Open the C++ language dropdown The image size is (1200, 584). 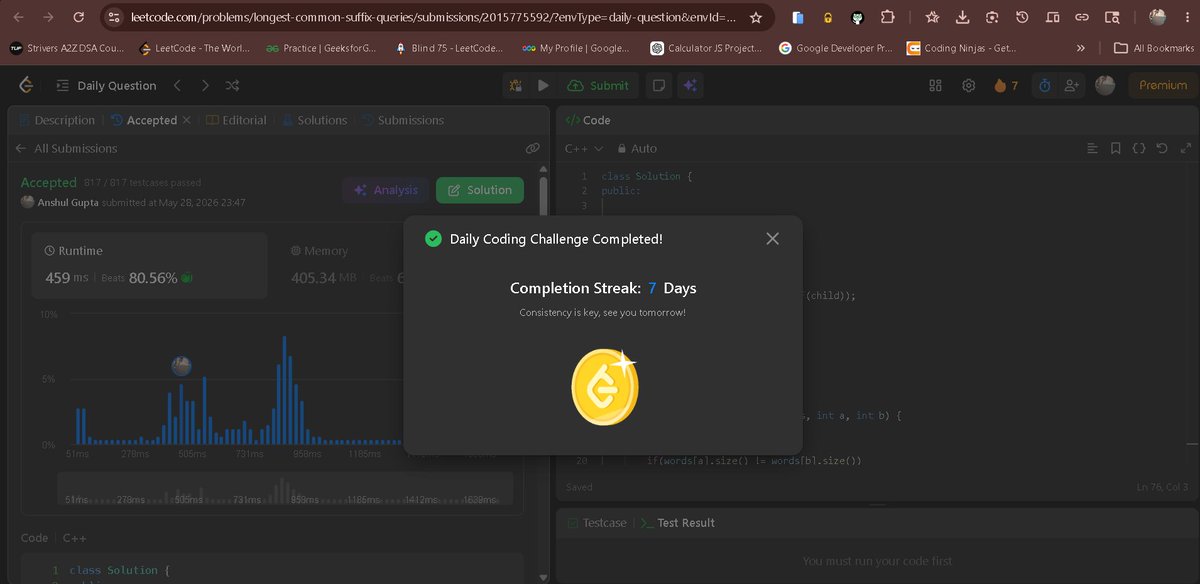(x=584, y=148)
